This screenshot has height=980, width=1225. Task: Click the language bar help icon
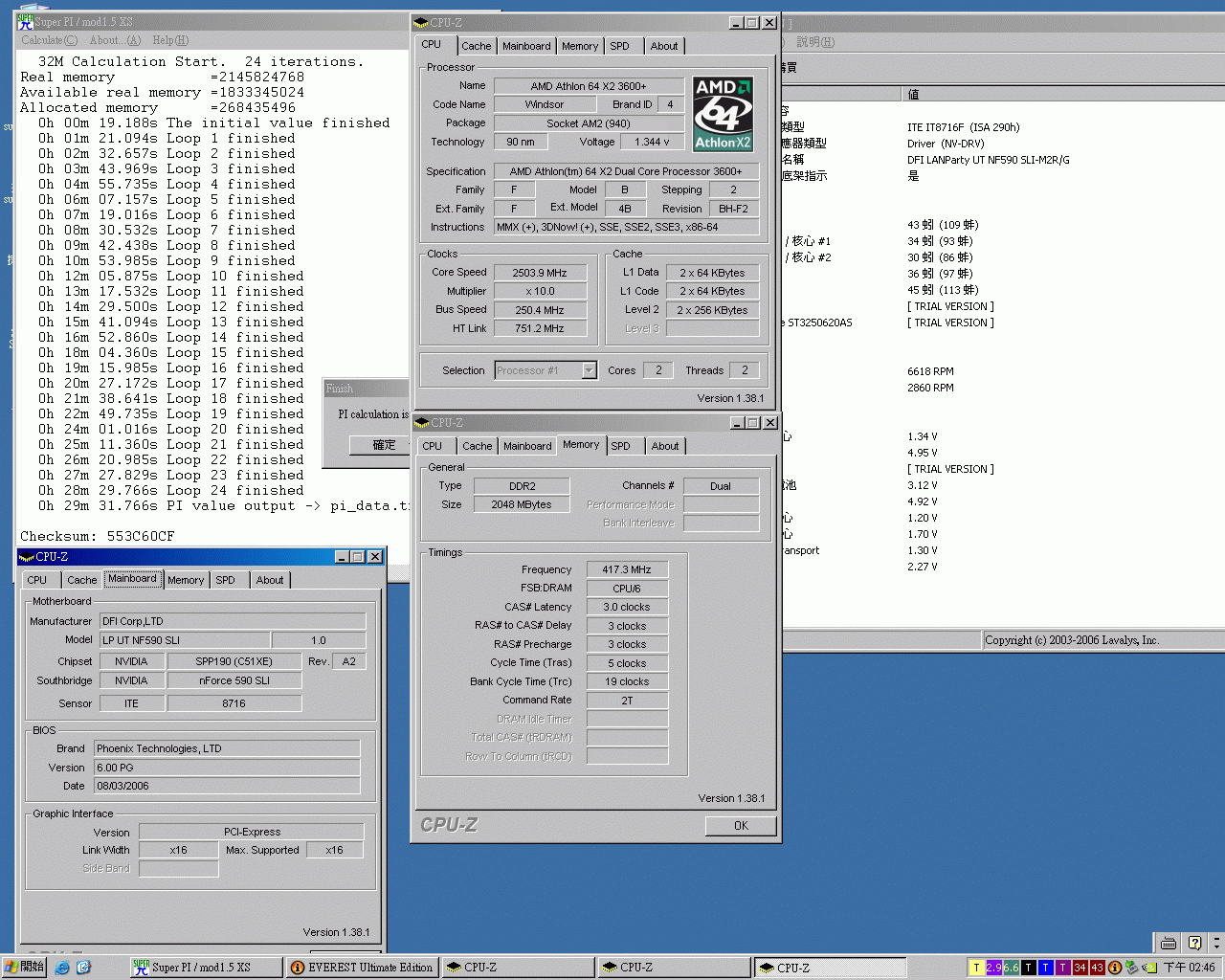(1193, 943)
